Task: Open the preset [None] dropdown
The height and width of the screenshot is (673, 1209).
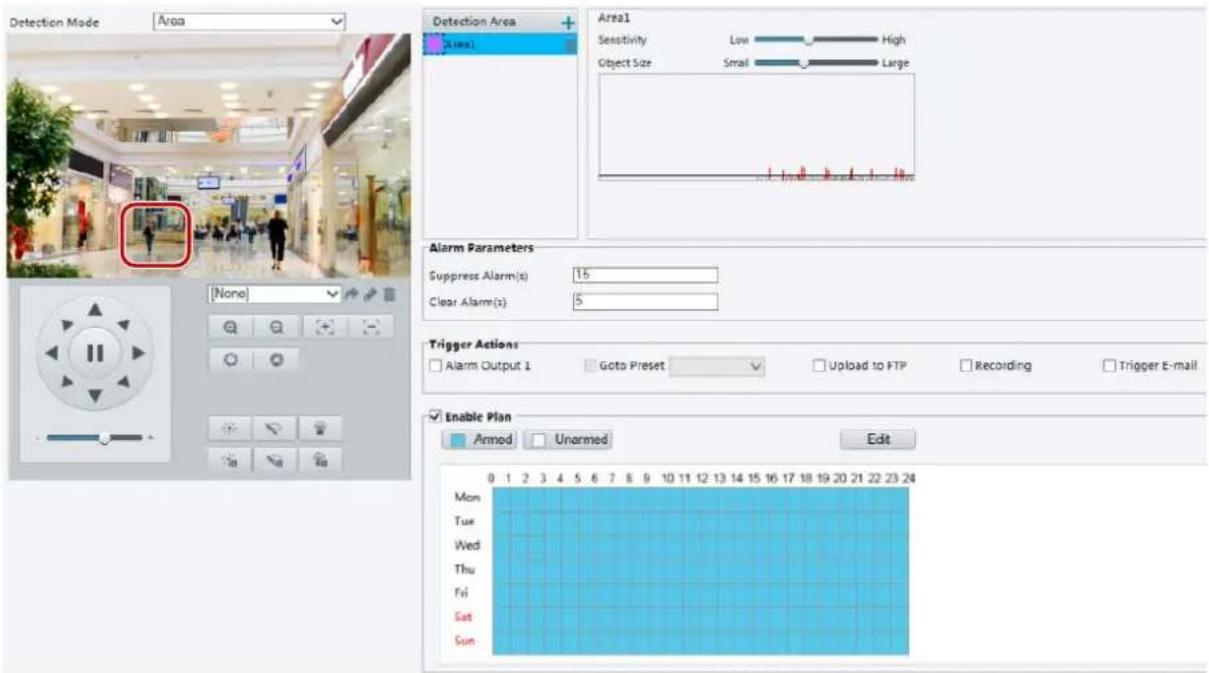Action: [x=274, y=295]
